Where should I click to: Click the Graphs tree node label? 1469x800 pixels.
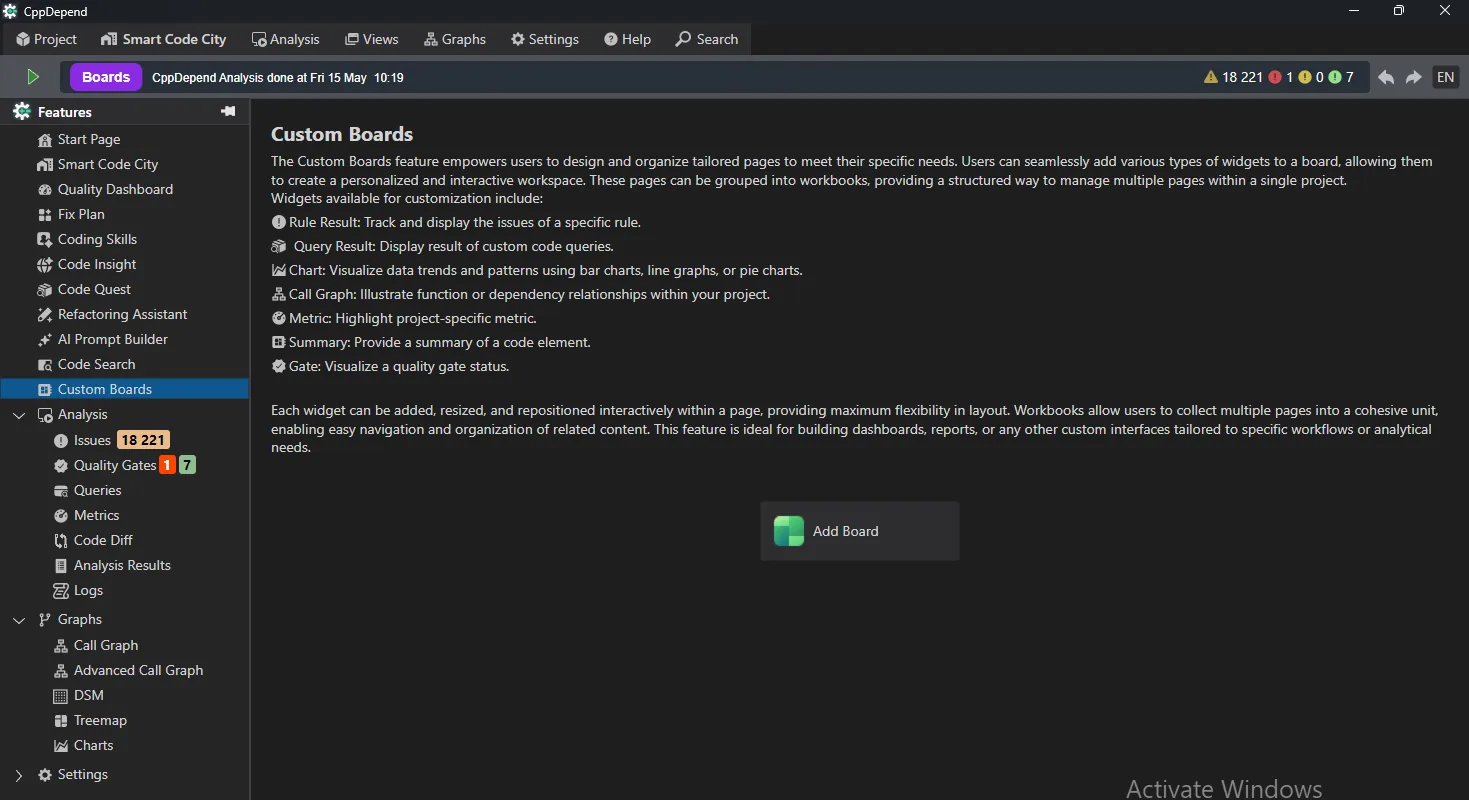coord(80,619)
